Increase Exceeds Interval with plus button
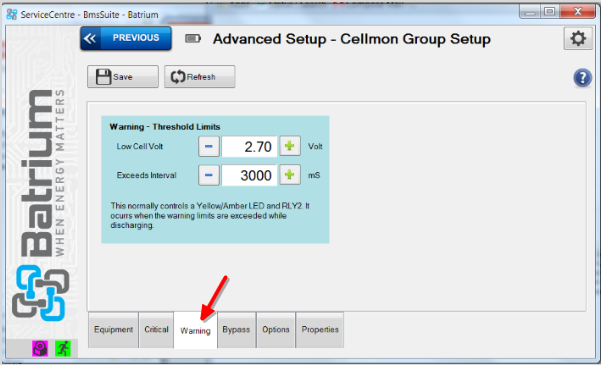This screenshot has width=601, height=365. point(290,175)
